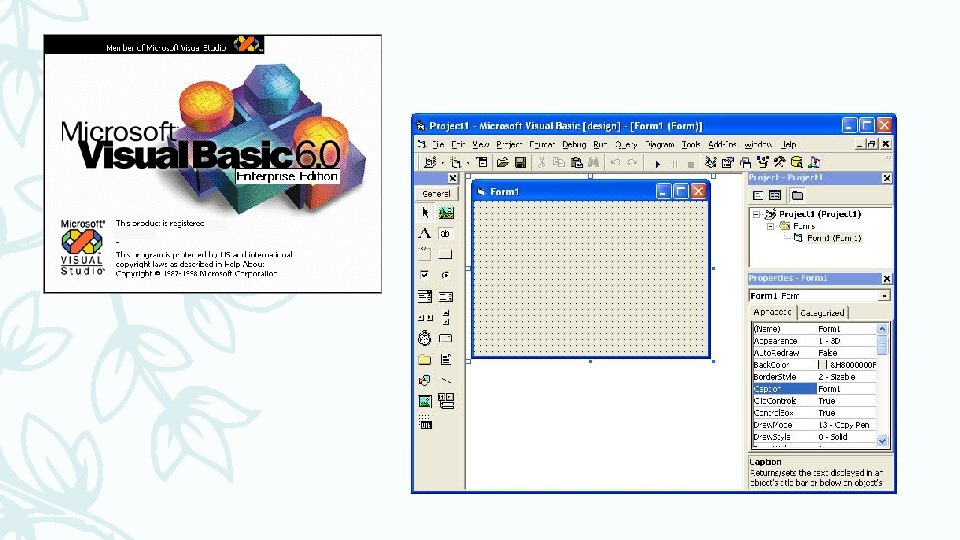Pick the Frame control in the toolbox
Viewport: 960px width, 540px height.
[425, 254]
